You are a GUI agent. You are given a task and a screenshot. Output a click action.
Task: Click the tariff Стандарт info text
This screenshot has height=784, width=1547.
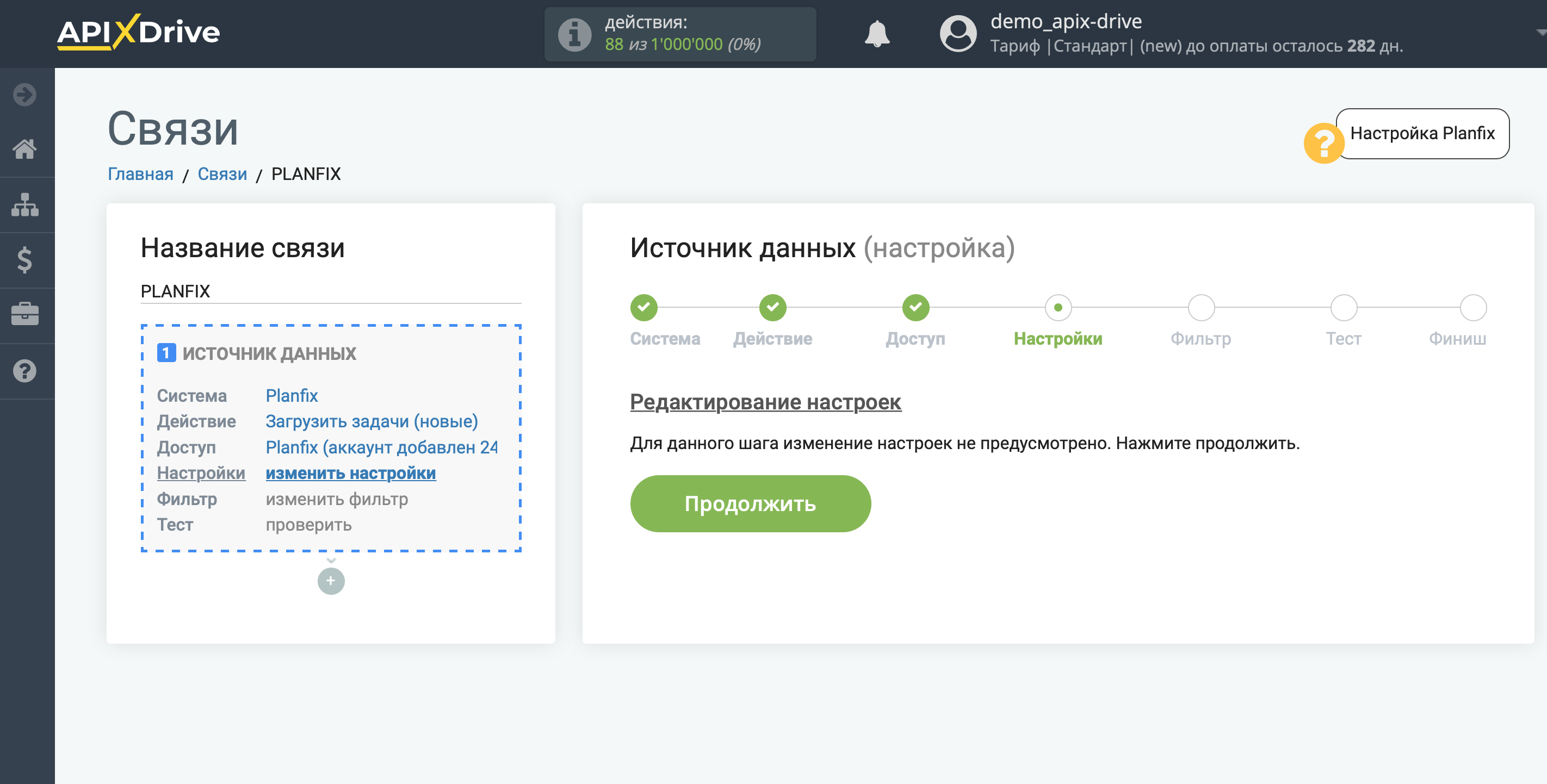(x=1196, y=46)
